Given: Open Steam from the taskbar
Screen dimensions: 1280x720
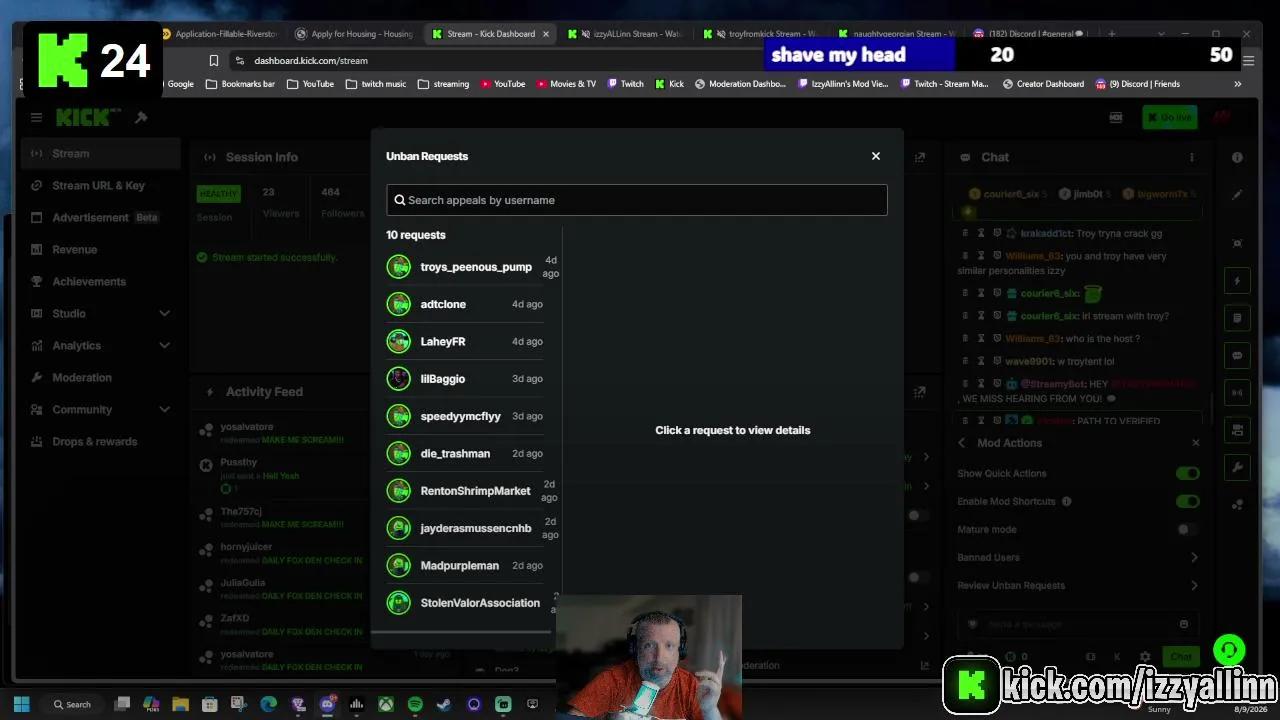Looking at the screenshot, I should click(x=444, y=704).
